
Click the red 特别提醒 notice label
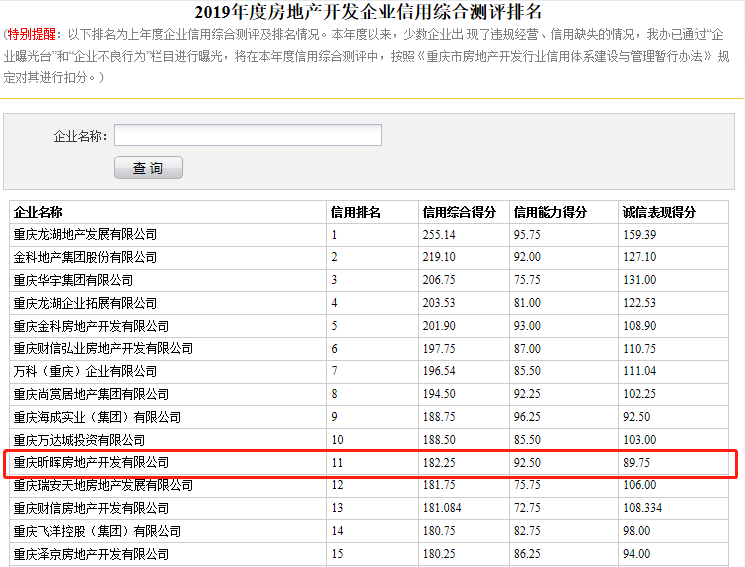click(x=31, y=34)
